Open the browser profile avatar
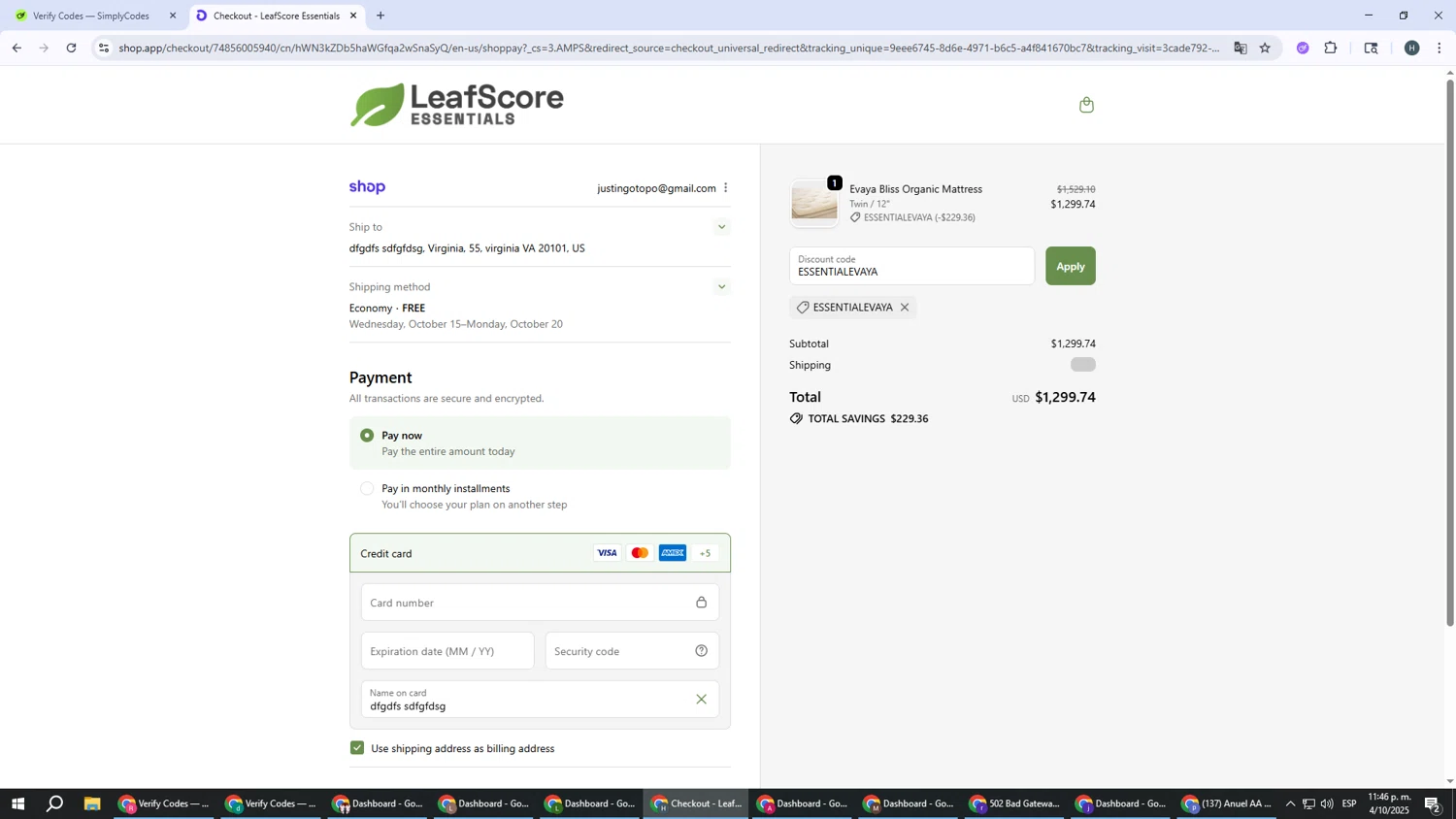This screenshot has width=1456, height=819. tap(1412, 48)
